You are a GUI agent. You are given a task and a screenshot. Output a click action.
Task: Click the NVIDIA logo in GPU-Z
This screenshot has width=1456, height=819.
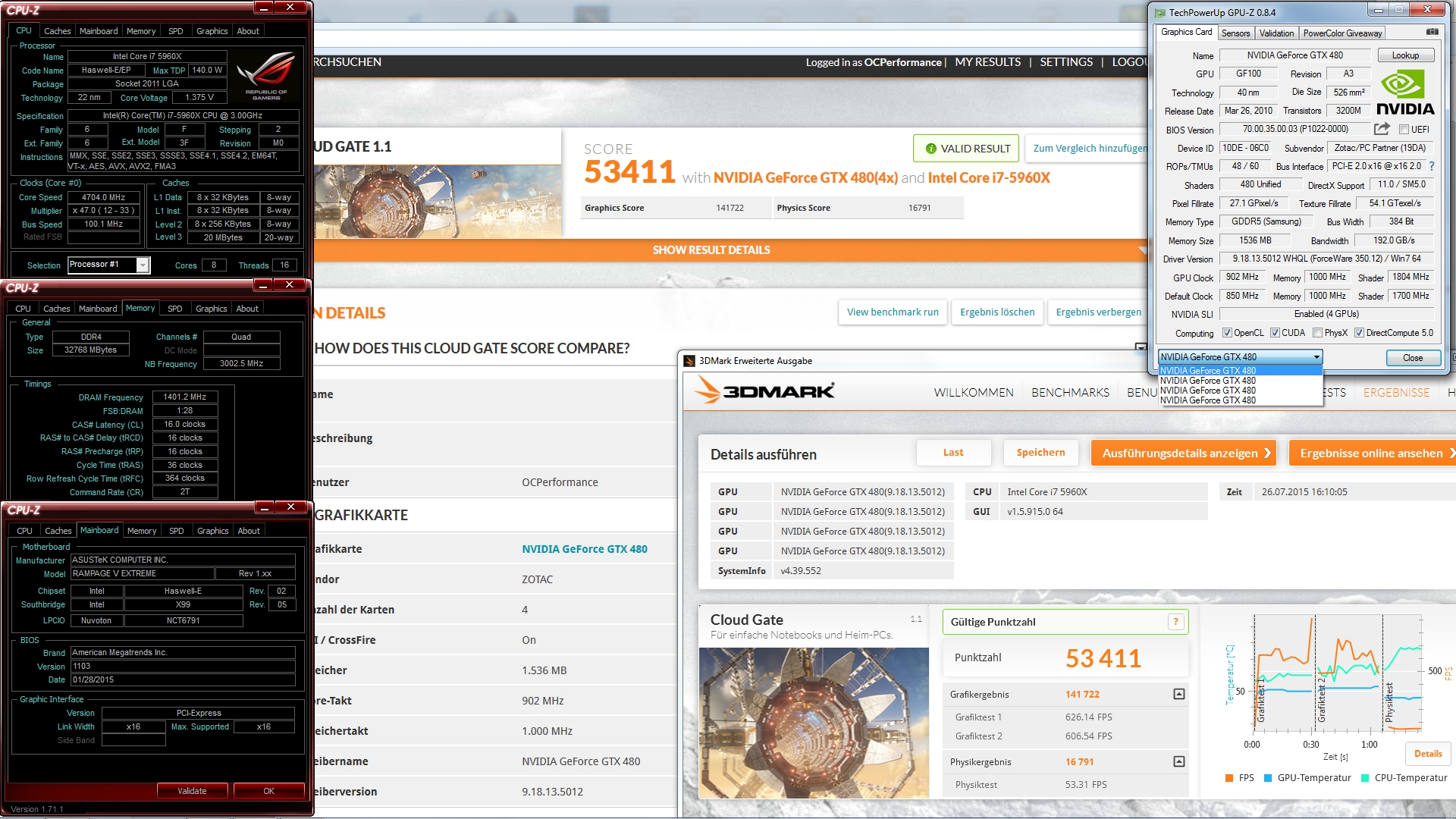[x=1405, y=93]
